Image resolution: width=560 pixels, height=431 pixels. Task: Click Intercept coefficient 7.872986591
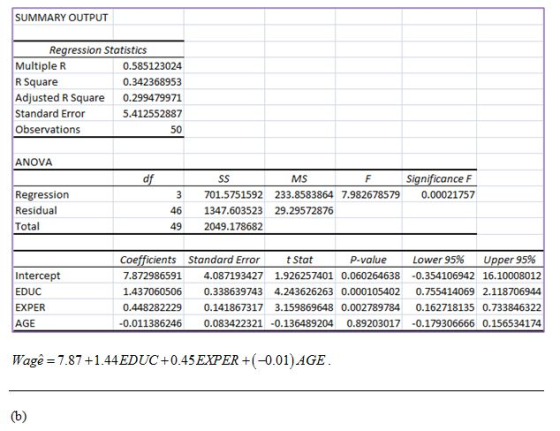point(152,276)
